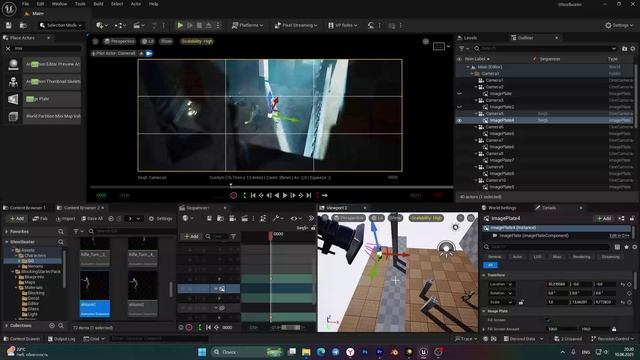Open the Build menu
Screen dimensions: 640x360
pyautogui.click(x=98, y=4)
